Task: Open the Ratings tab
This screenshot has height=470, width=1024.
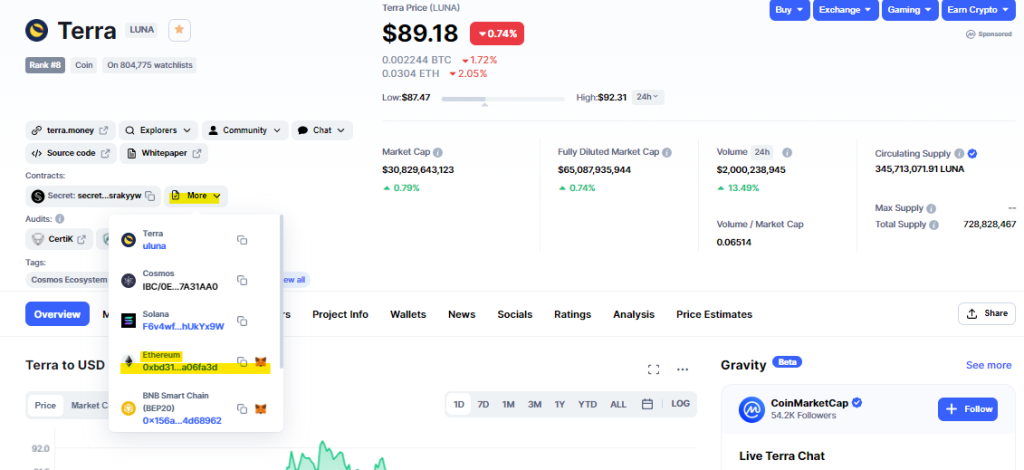Action: point(573,315)
